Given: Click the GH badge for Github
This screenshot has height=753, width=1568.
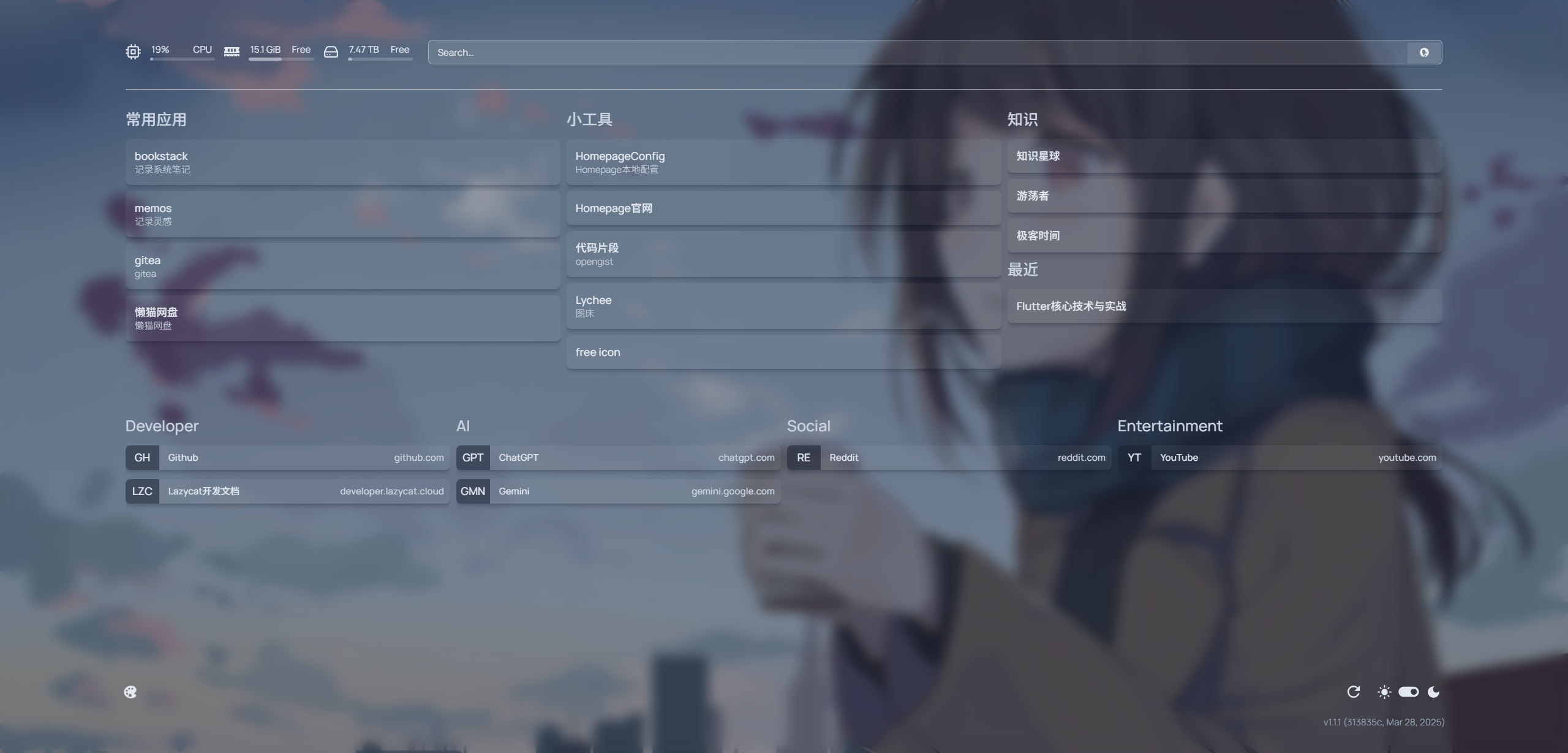Looking at the screenshot, I should pyautogui.click(x=142, y=458).
